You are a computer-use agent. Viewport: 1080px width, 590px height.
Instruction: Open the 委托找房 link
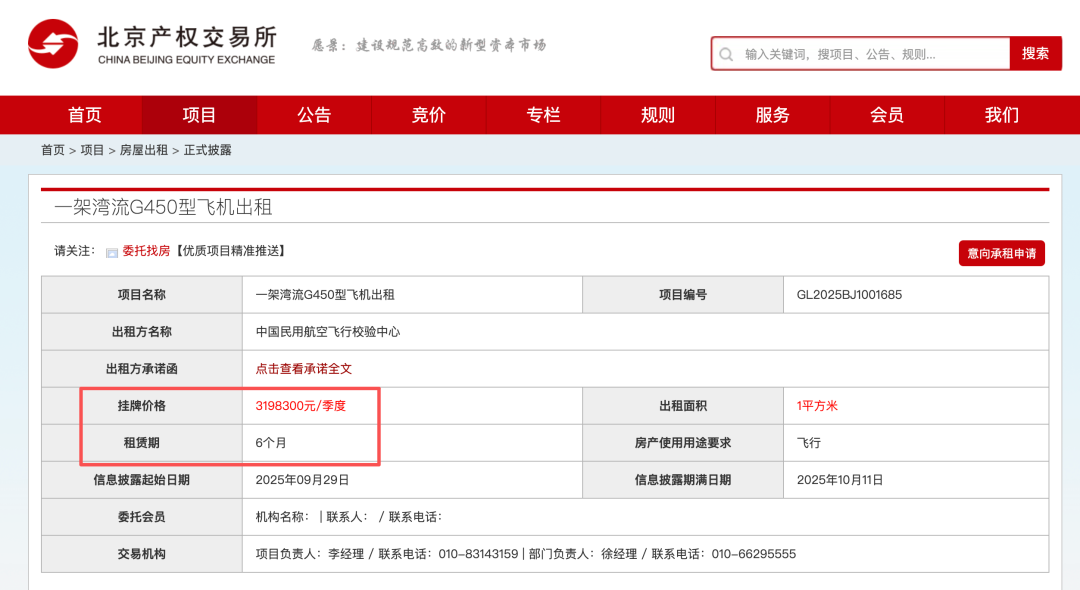pyautogui.click(x=146, y=251)
